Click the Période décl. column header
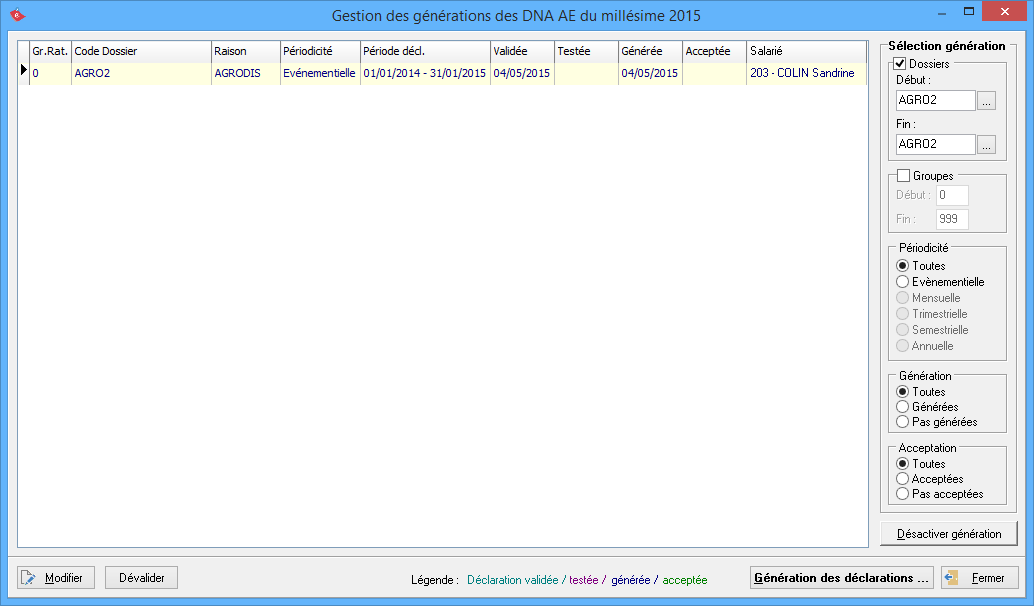Viewport: 1034px width, 606px height. 424,51
